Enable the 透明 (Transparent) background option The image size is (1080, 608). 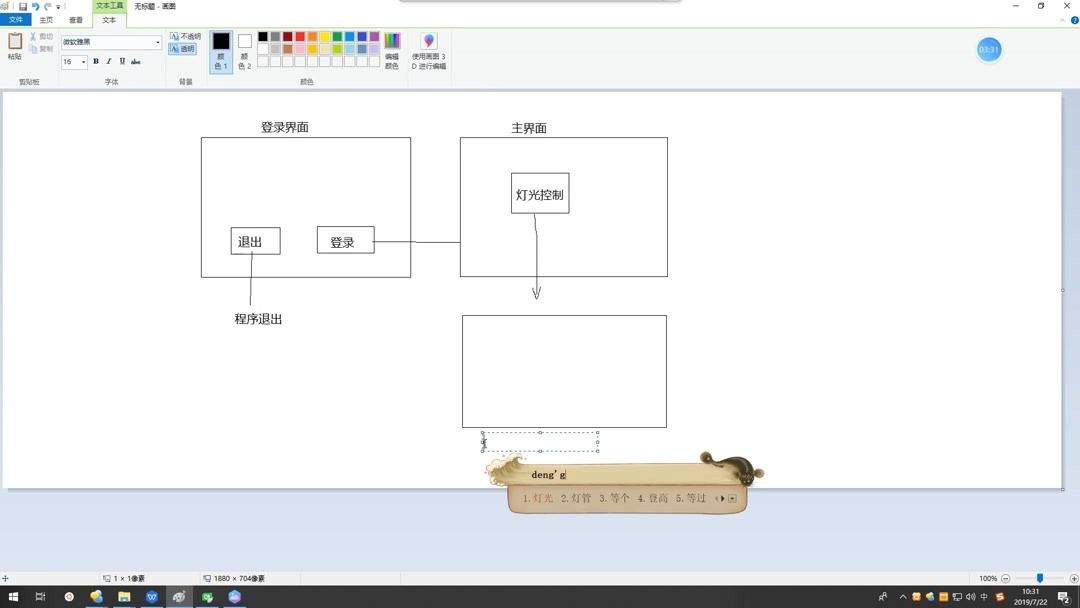tap(183, 48)
